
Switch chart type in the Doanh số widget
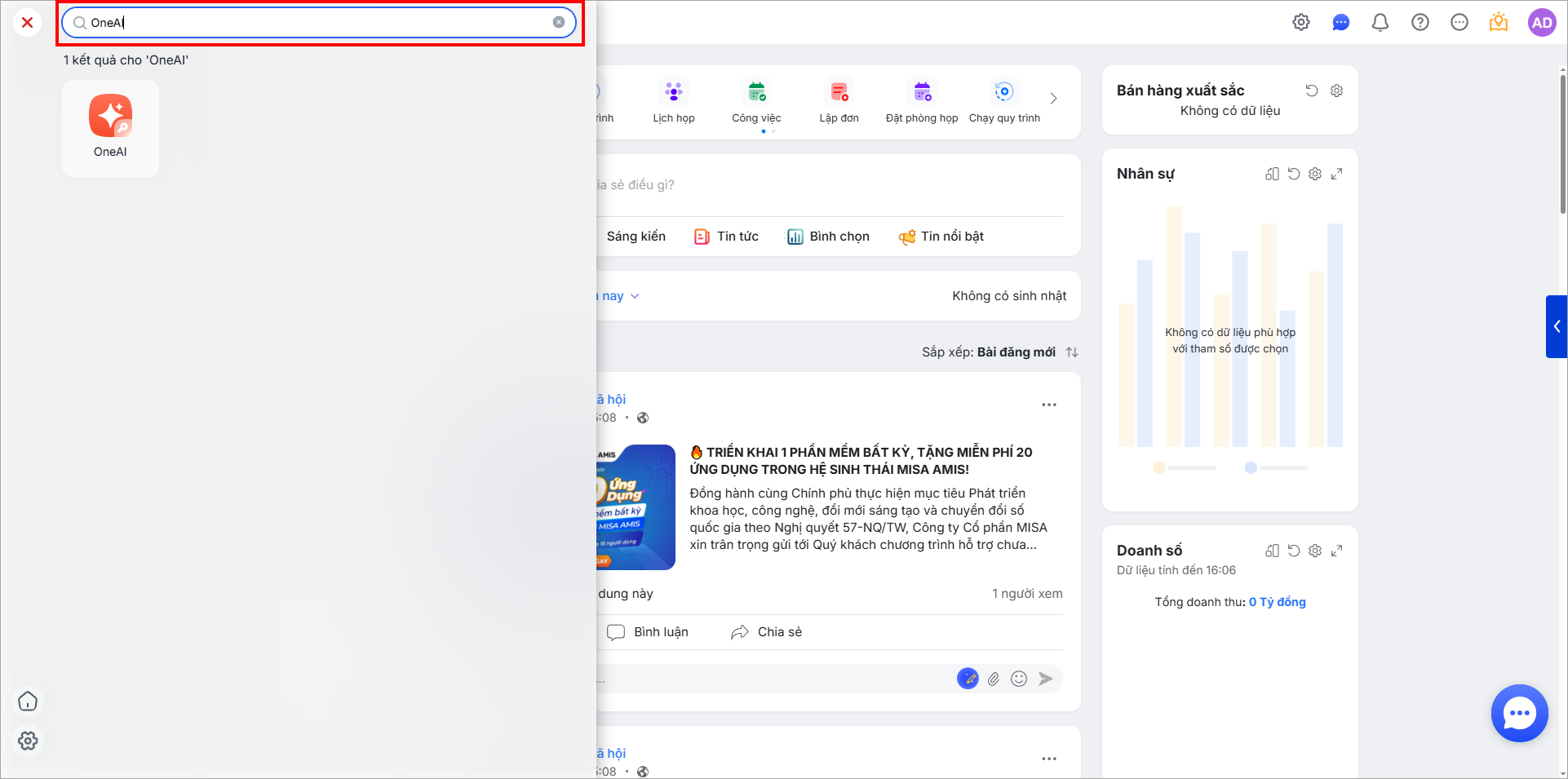pyautogui.click(x=1272, y=551)
